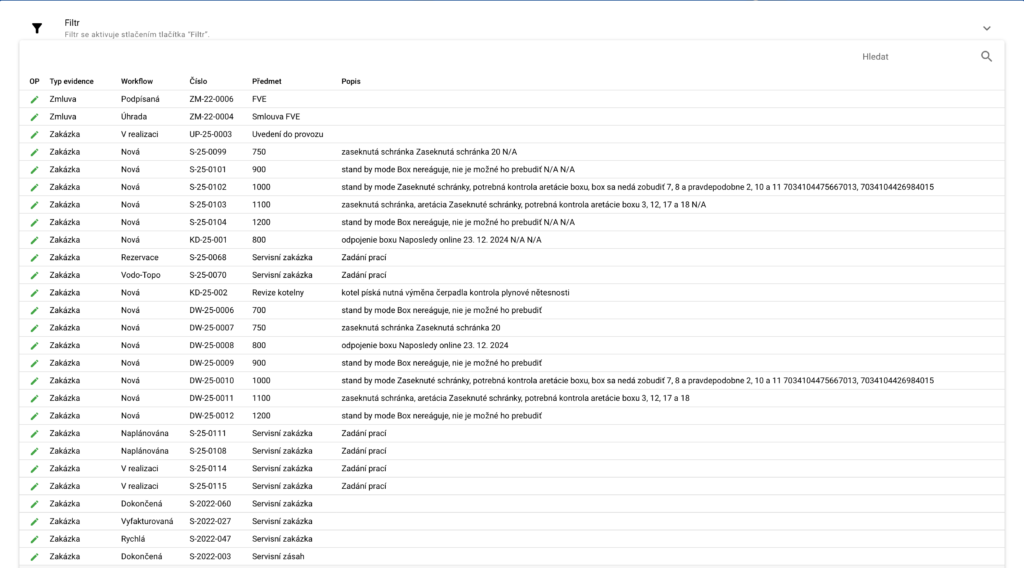Click the magnifier search icon
The width and height of the screenshot is (1024, 568).
click(986, 57)
